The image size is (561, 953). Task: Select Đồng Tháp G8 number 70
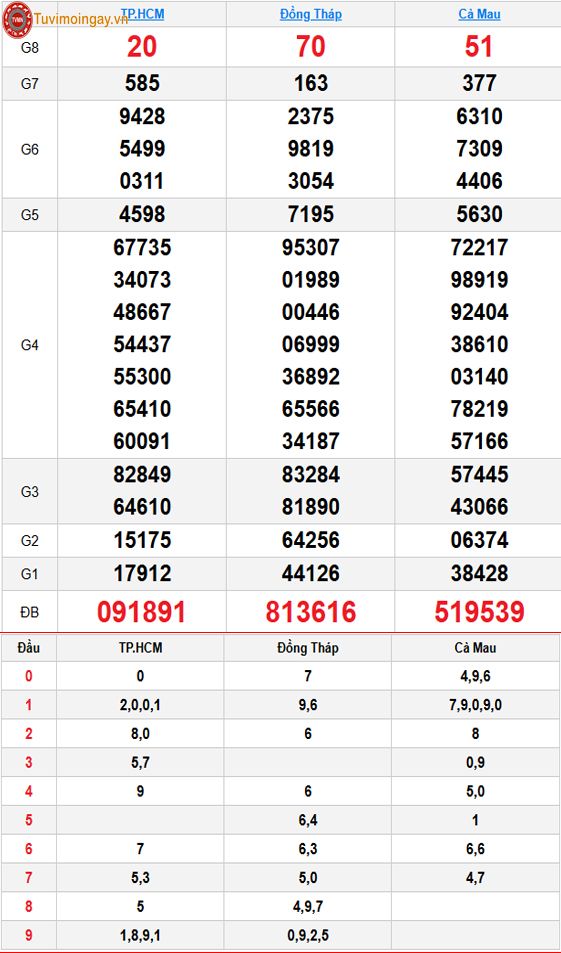311,47
